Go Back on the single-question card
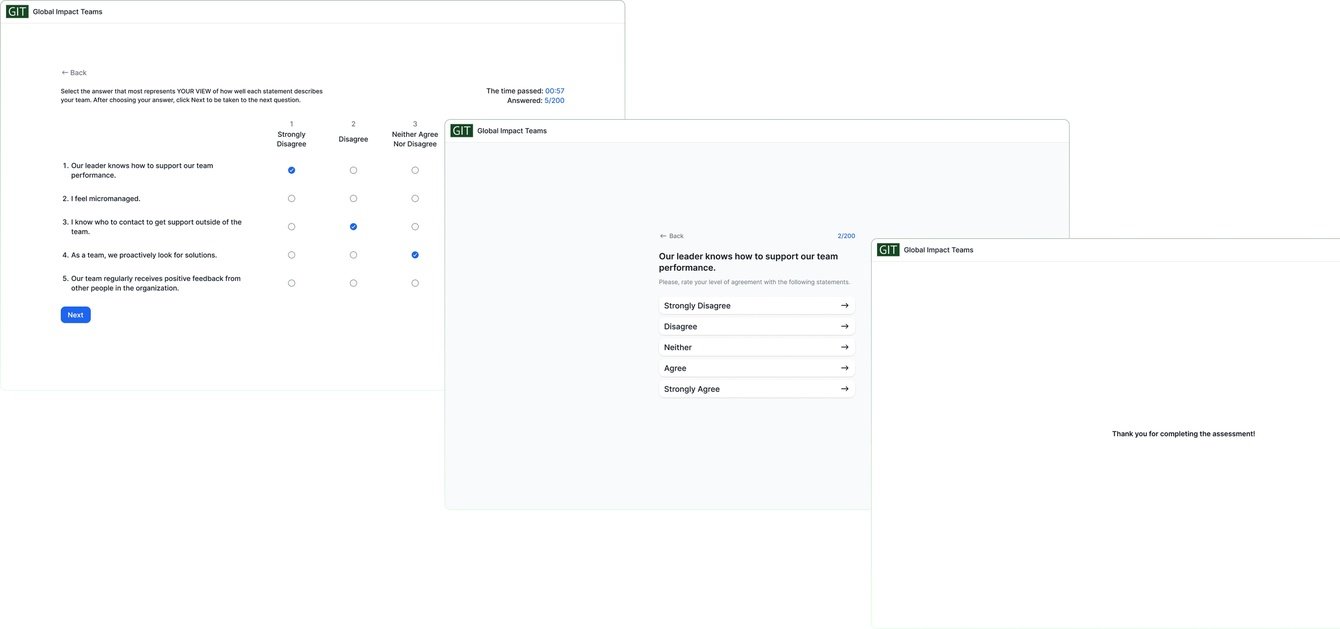The height and width of the screenshot is (629, 1340). [x=672, y=236]
